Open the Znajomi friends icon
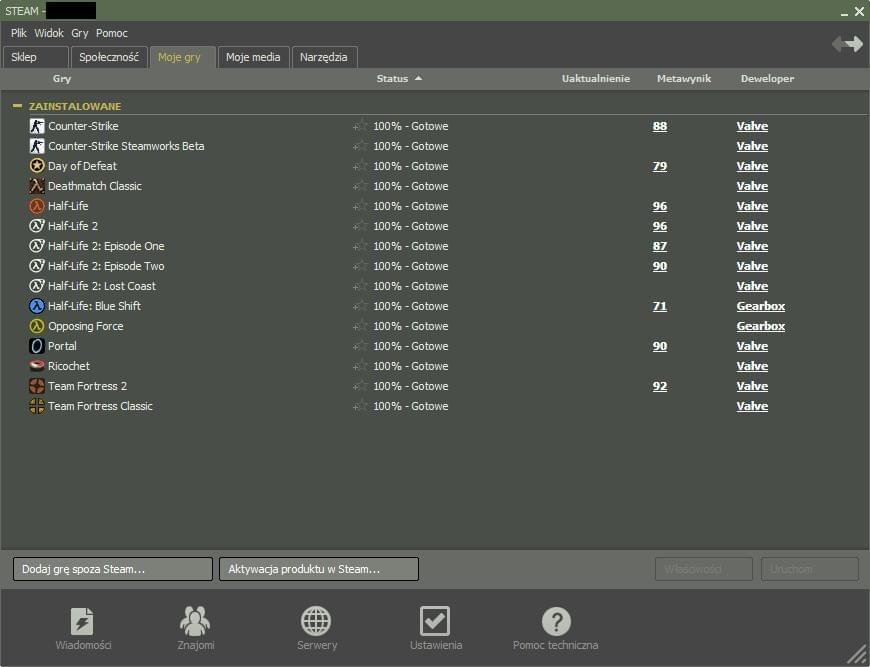 coord(195,621)
